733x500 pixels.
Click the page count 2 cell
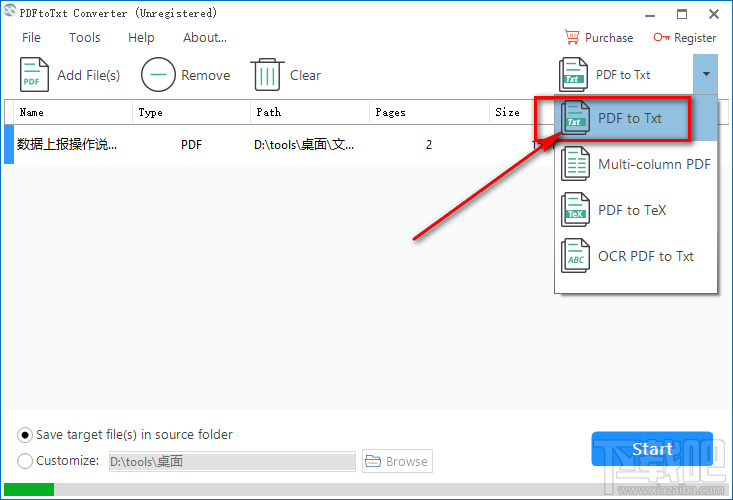429,145
